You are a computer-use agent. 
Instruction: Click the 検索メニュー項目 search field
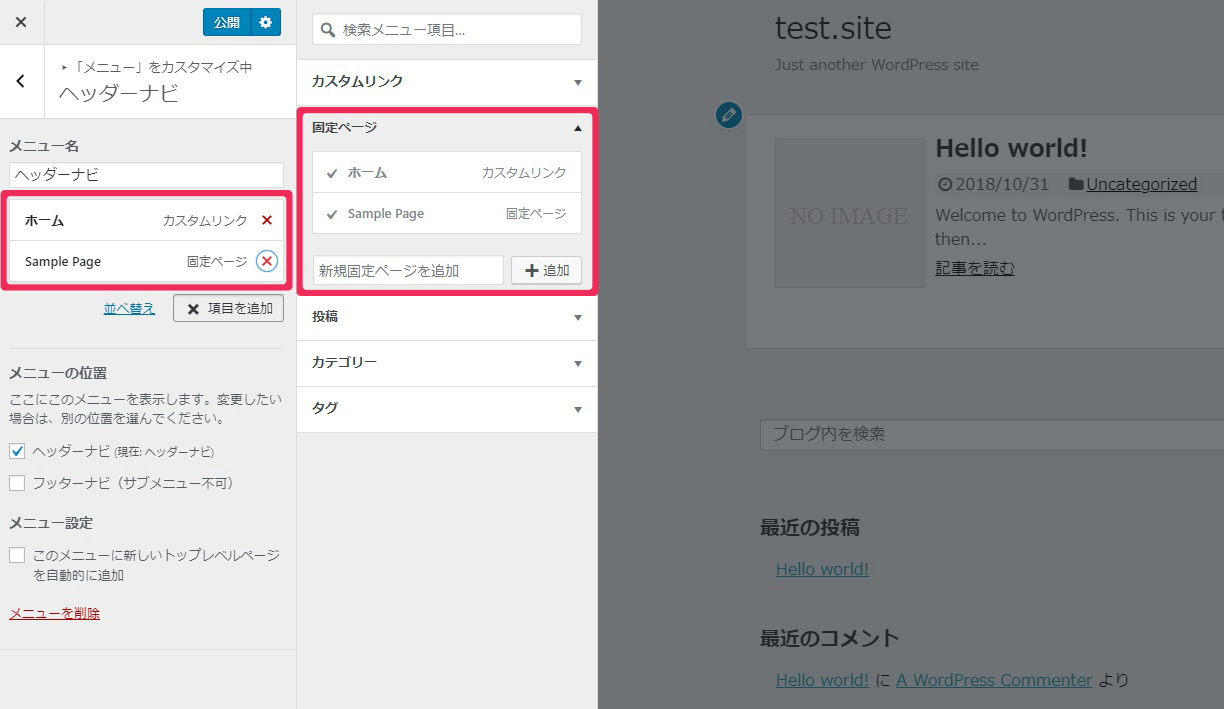pyautogui.click(x=447, y=30)
